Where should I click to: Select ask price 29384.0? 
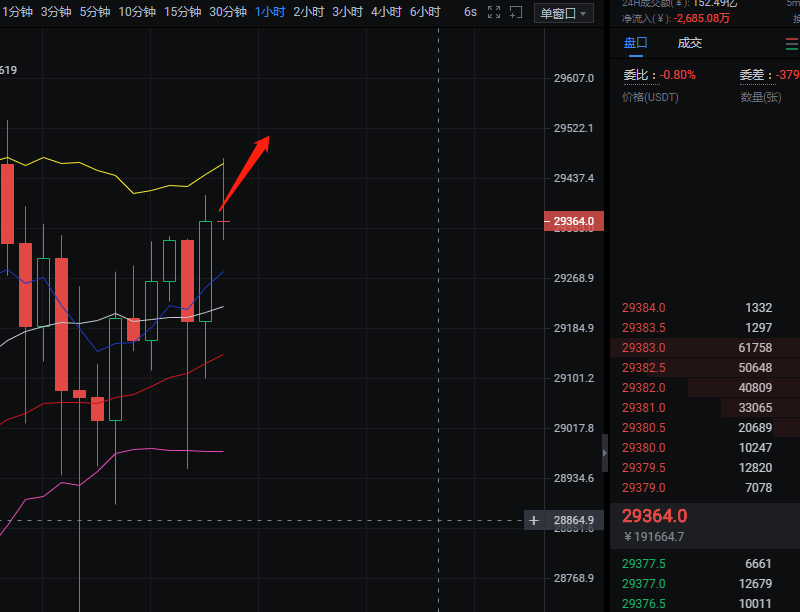pos(643,308)
